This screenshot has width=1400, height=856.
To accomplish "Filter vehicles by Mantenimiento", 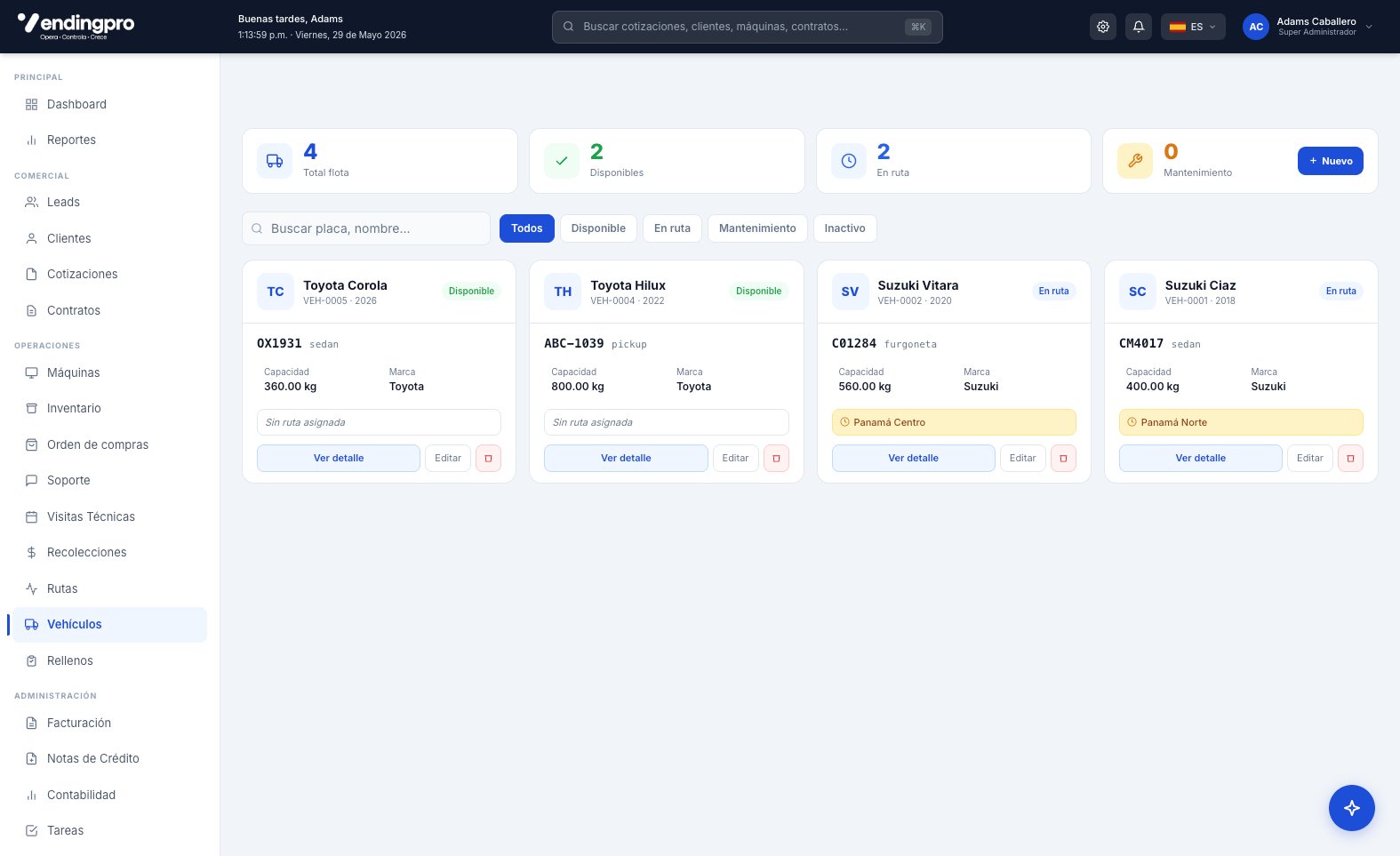I will coord(757,228).
